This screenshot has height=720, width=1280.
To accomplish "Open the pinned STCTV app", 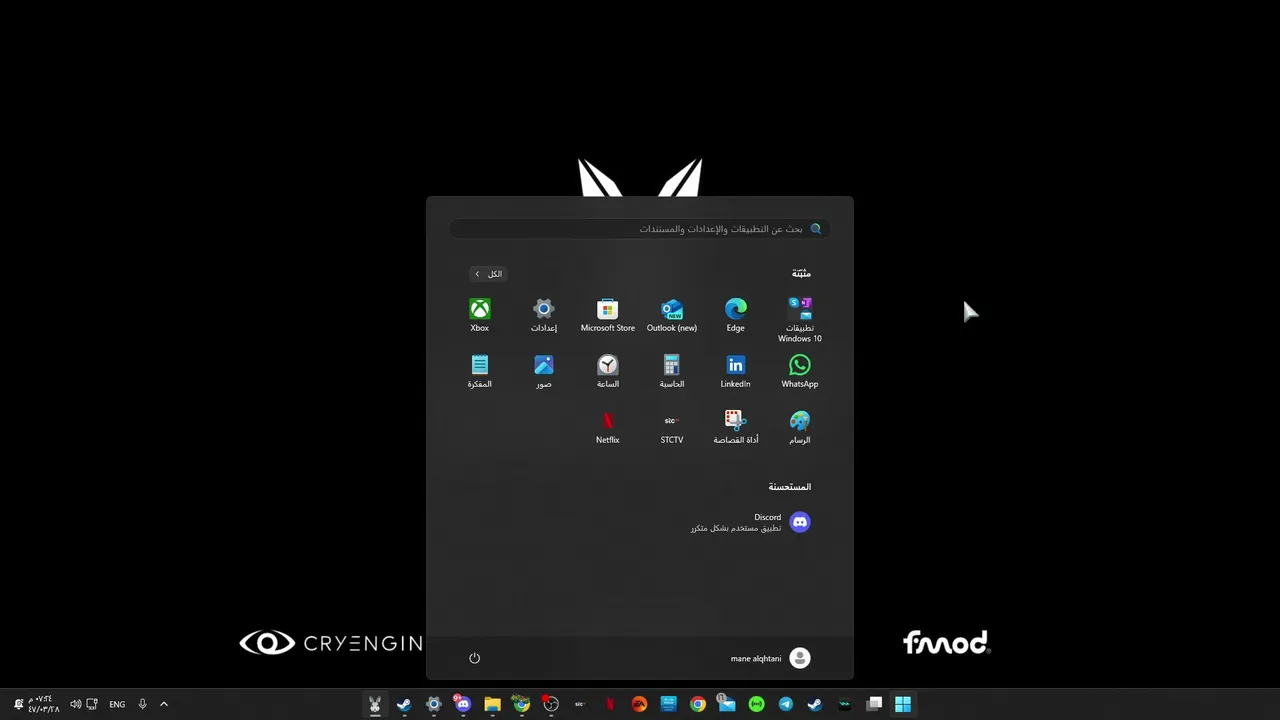I will [x=672, y=427].
